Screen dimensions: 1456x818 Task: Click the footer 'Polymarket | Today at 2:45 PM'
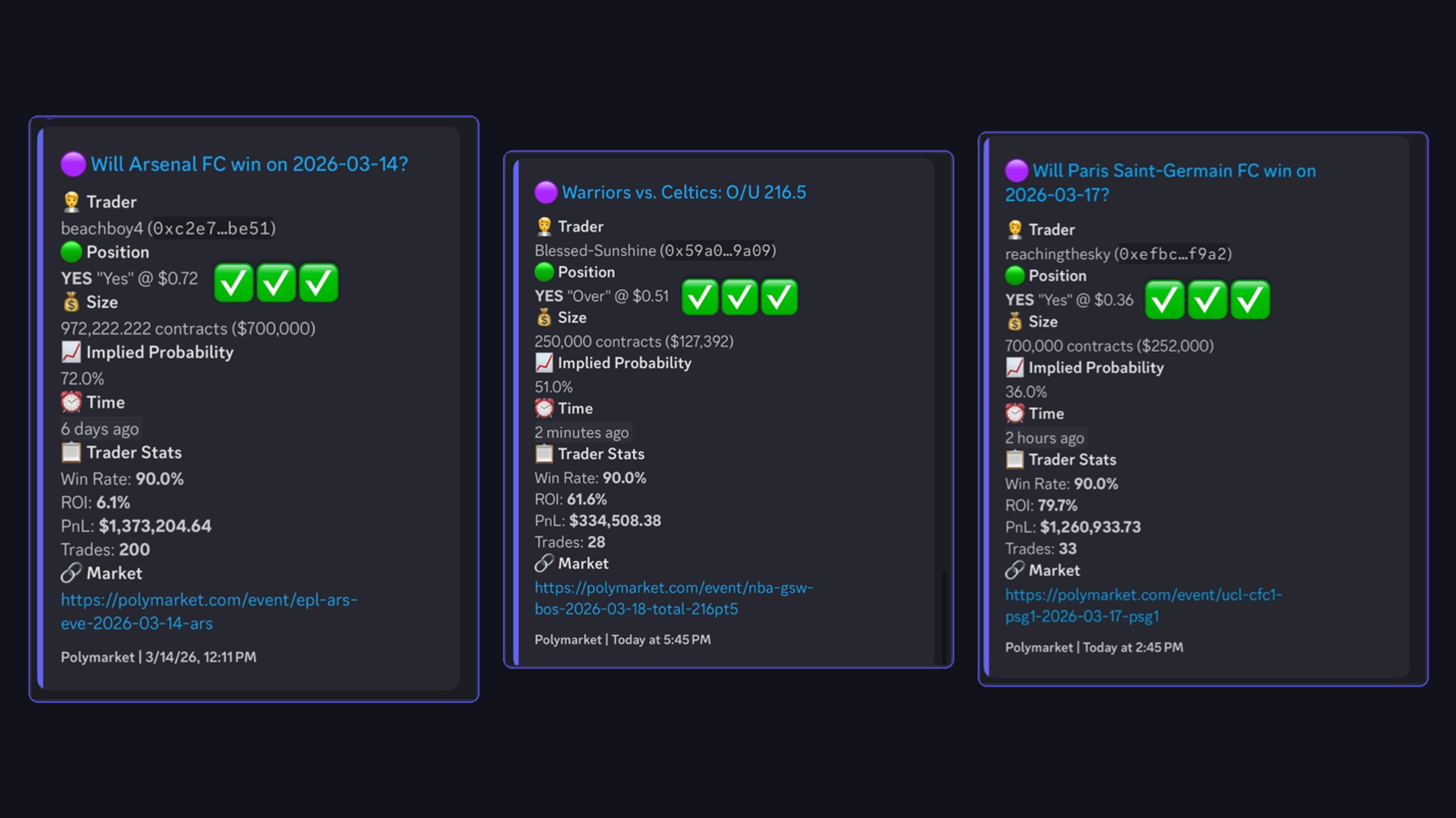click(x=1094, y=647)
